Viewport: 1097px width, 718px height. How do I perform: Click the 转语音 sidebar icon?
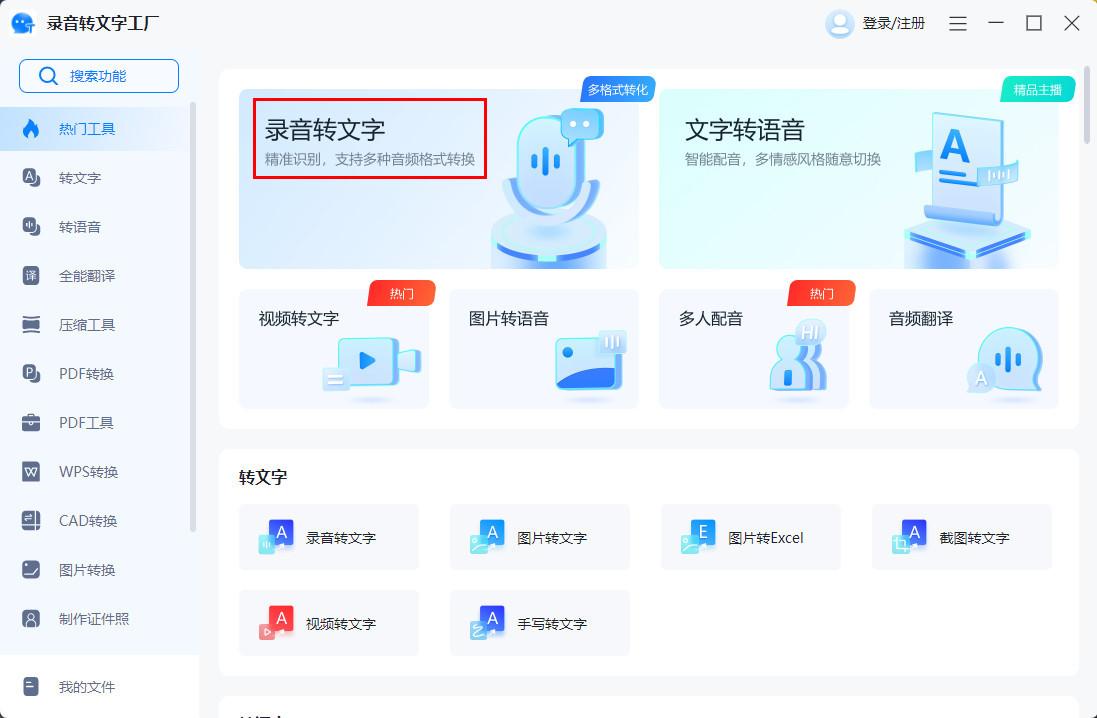click(31, 227)
